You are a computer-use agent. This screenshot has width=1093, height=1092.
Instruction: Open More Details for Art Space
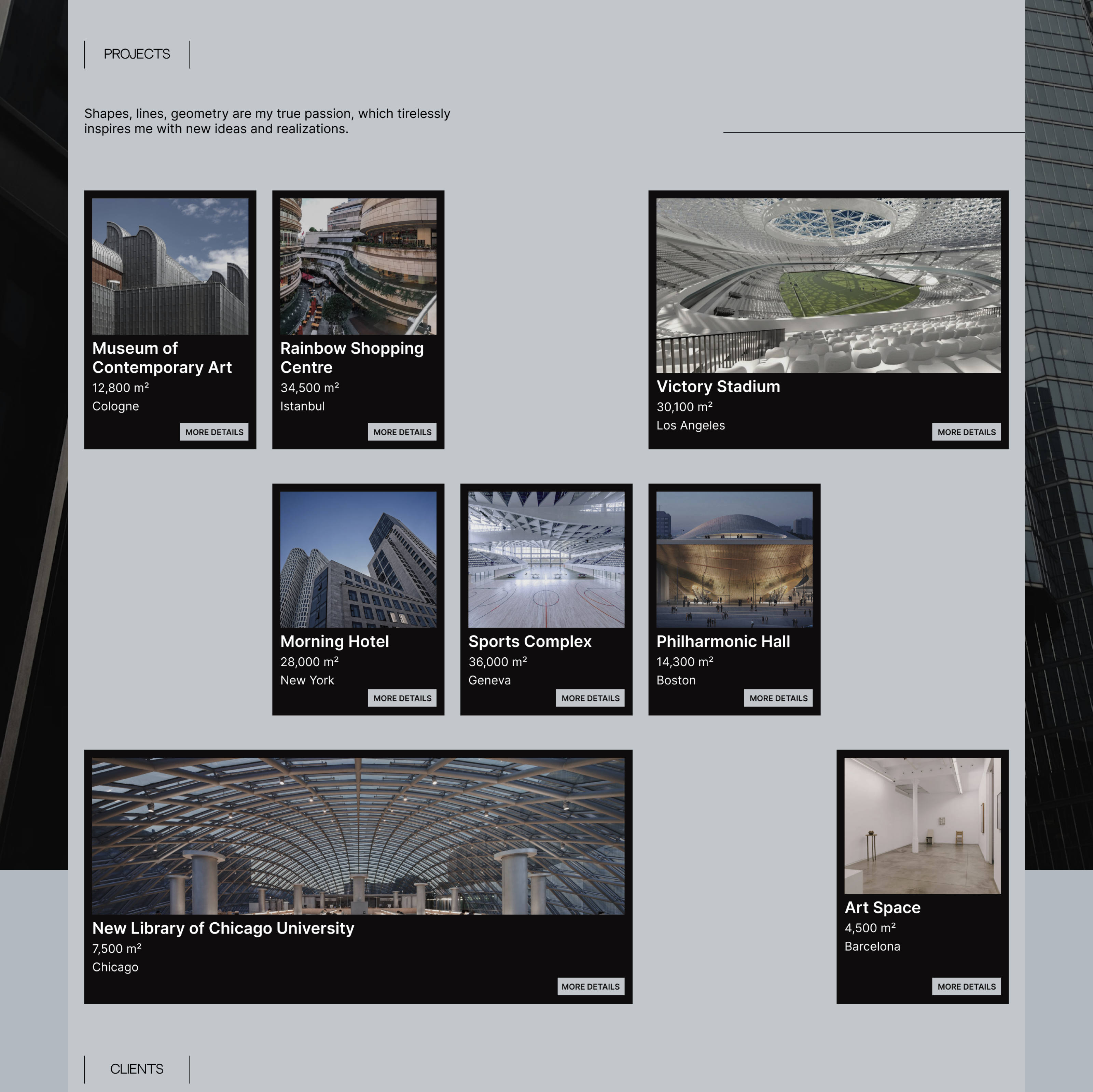[x=966, y=986]
